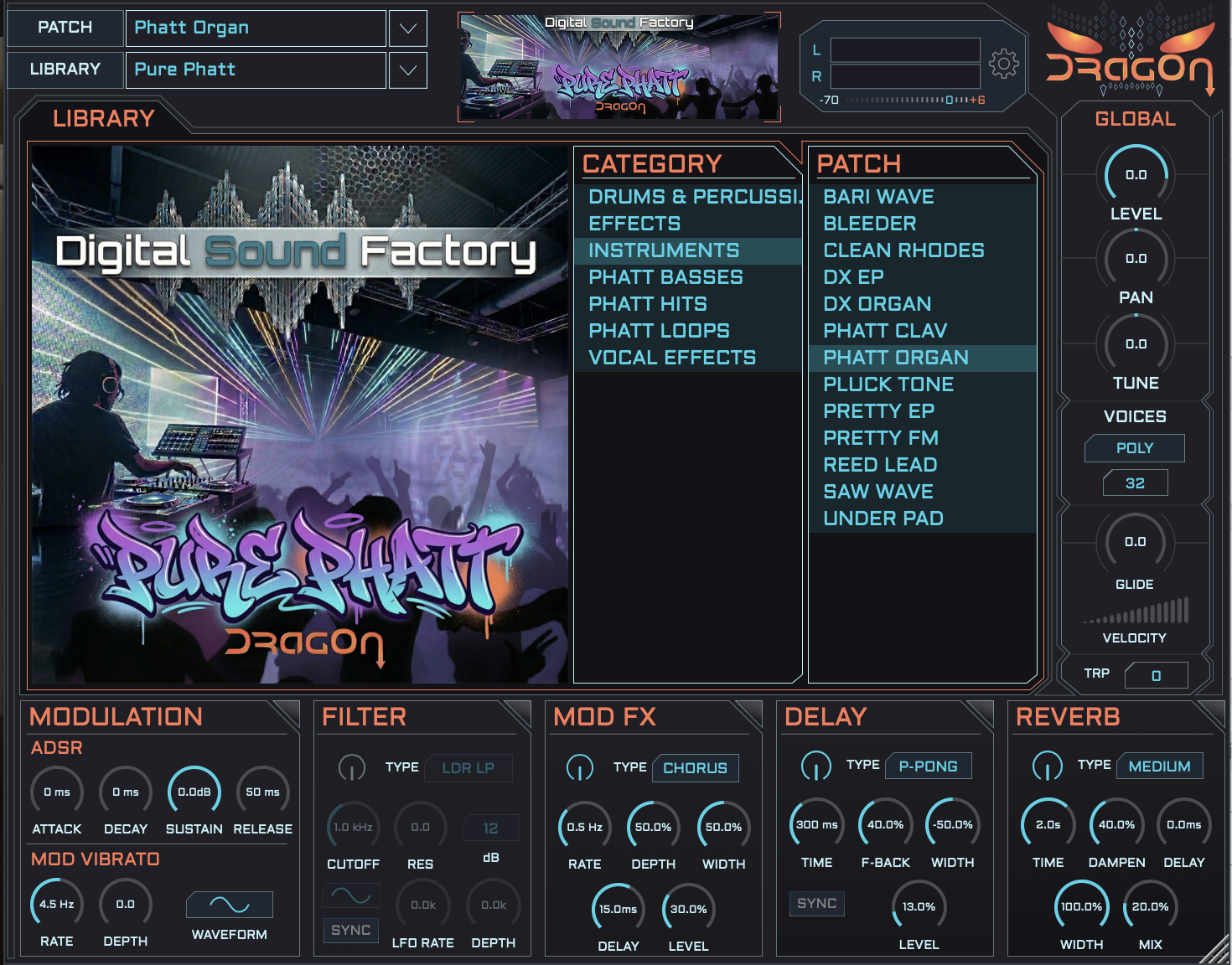Load the PHATT CLAV patch
The width and height of the screenshot is (1232, 965).
click(x=923, y=331)
